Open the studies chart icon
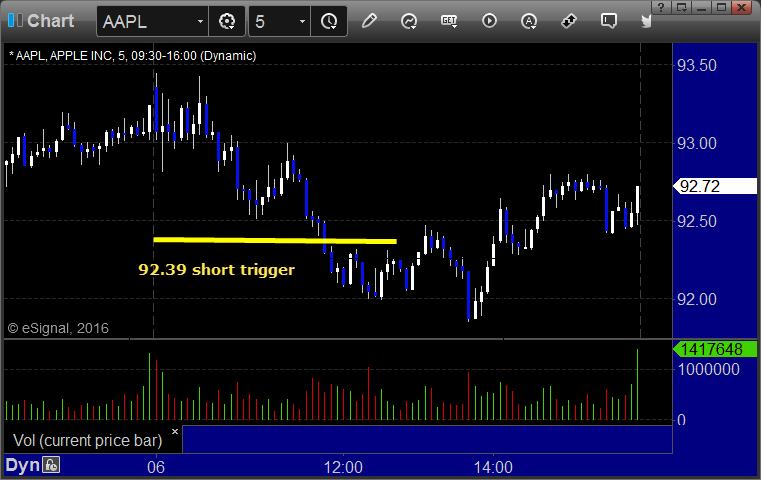This screenshot has width=761, height=480. pyautogui.click(x=409, y=21)
